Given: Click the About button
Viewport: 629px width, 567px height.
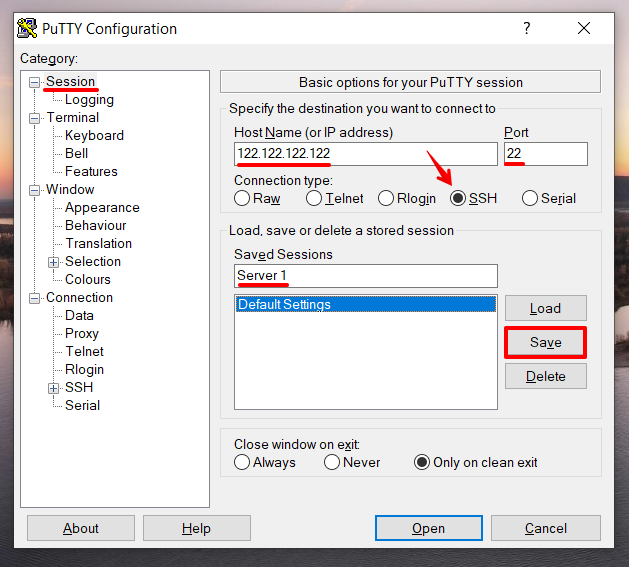Looking at the screenshot, I should pyautogui.click(x=81, y=528).
